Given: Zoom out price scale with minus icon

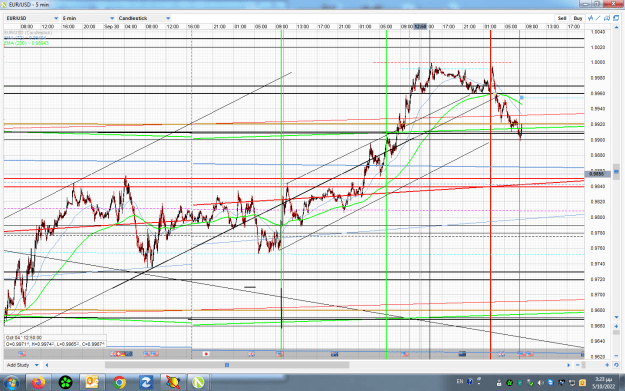Looking at the screenshot, I should [616, 356].
